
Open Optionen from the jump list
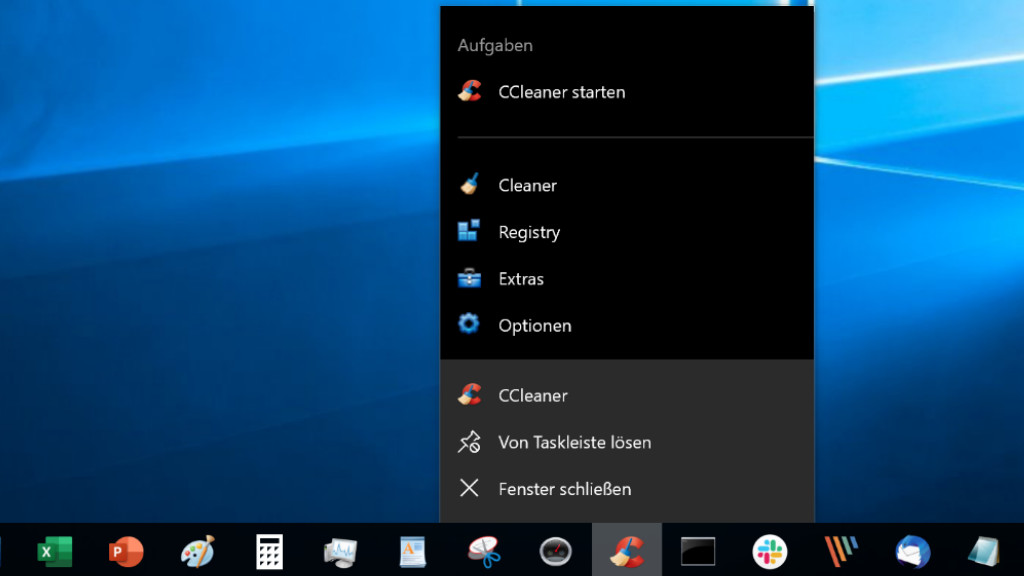535,326
